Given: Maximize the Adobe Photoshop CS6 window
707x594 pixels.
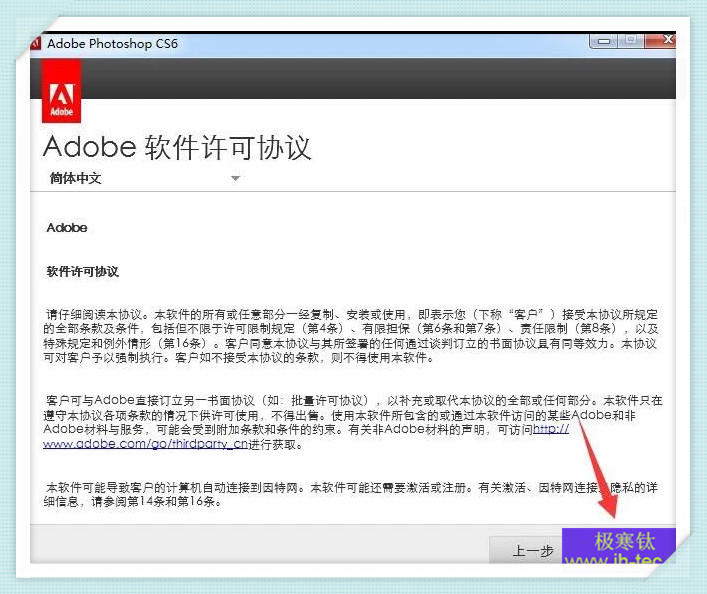Looking at the screenshot, I should tap(631, 41).
